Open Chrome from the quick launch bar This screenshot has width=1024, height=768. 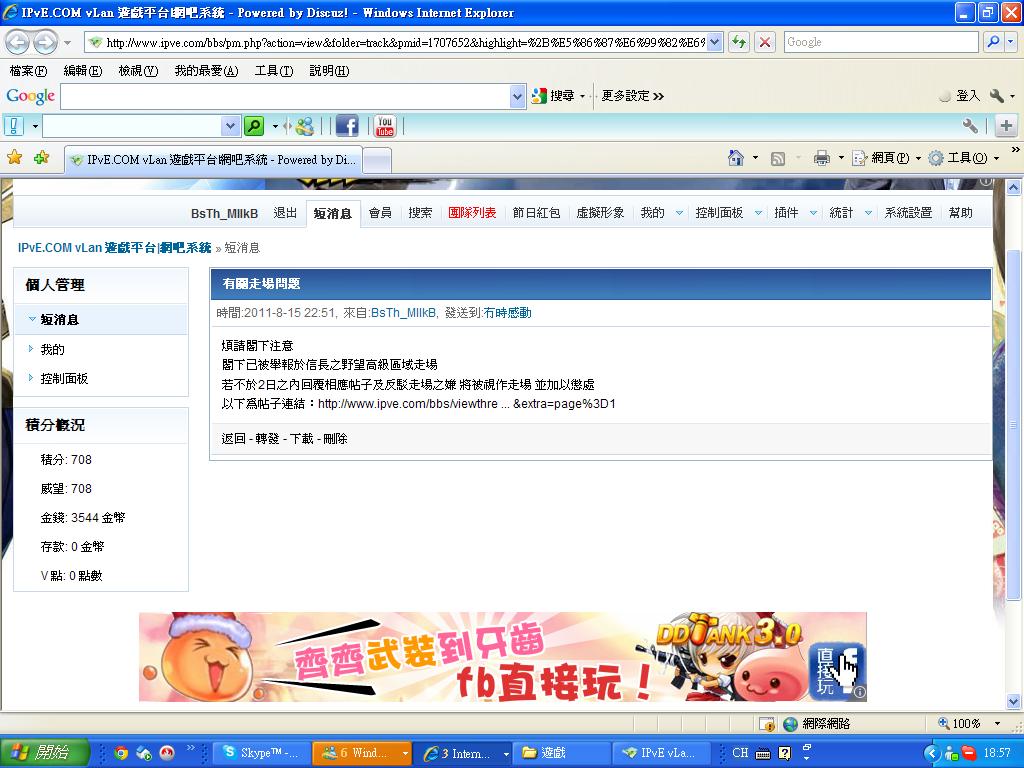[x=120, y=753]
